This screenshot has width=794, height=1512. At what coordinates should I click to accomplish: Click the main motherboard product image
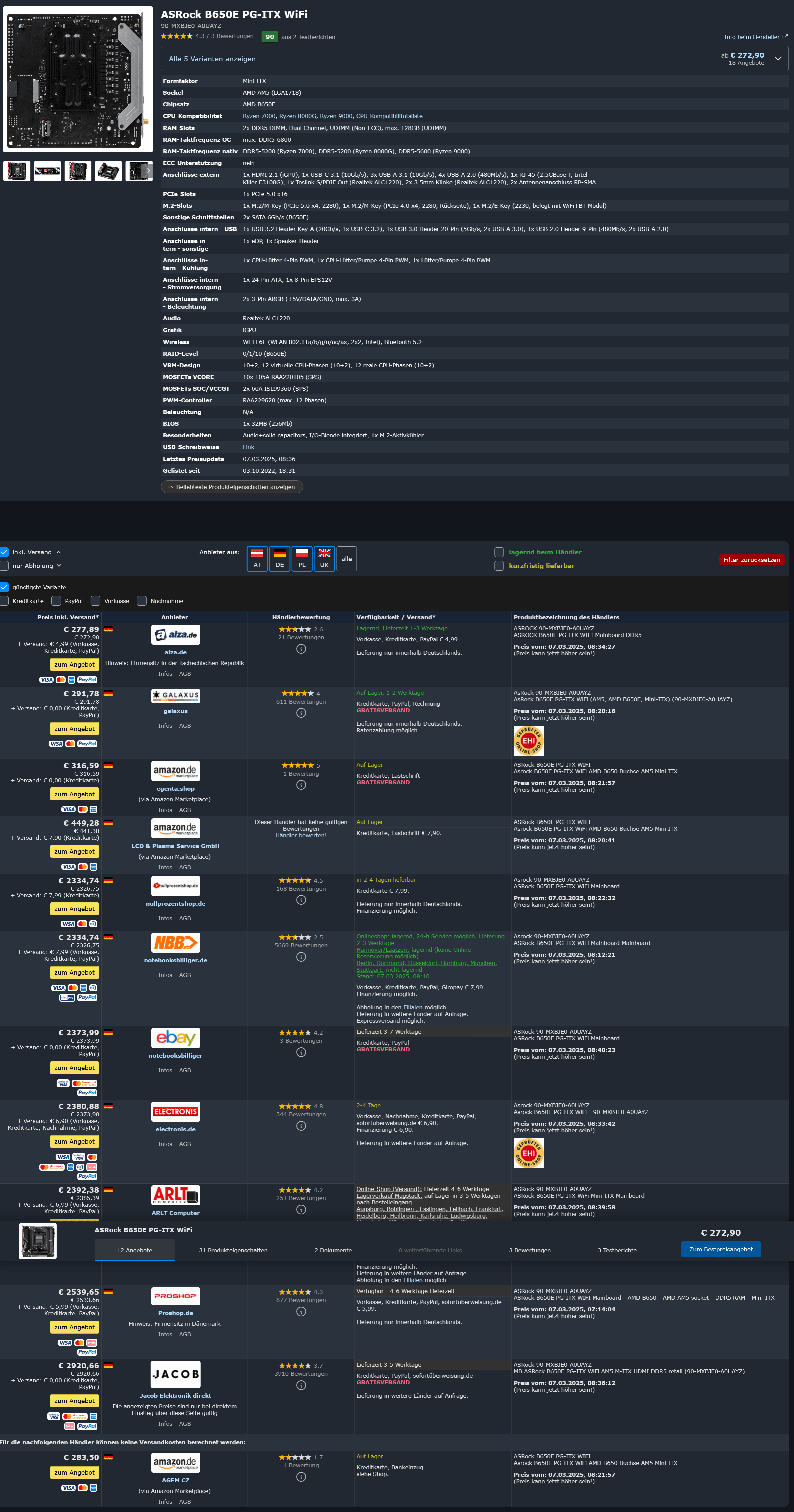tap(77, 79)
